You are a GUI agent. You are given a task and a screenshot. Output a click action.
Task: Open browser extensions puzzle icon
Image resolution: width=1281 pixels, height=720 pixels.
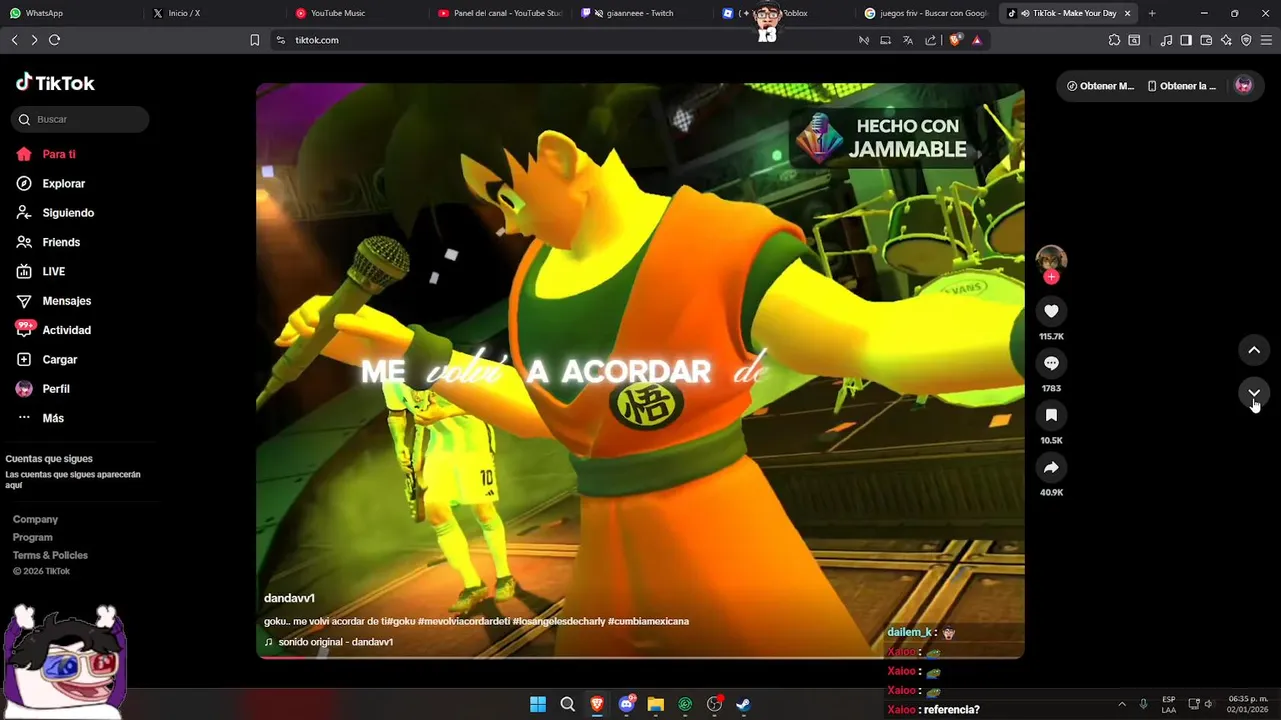(x=1114, y=40)
